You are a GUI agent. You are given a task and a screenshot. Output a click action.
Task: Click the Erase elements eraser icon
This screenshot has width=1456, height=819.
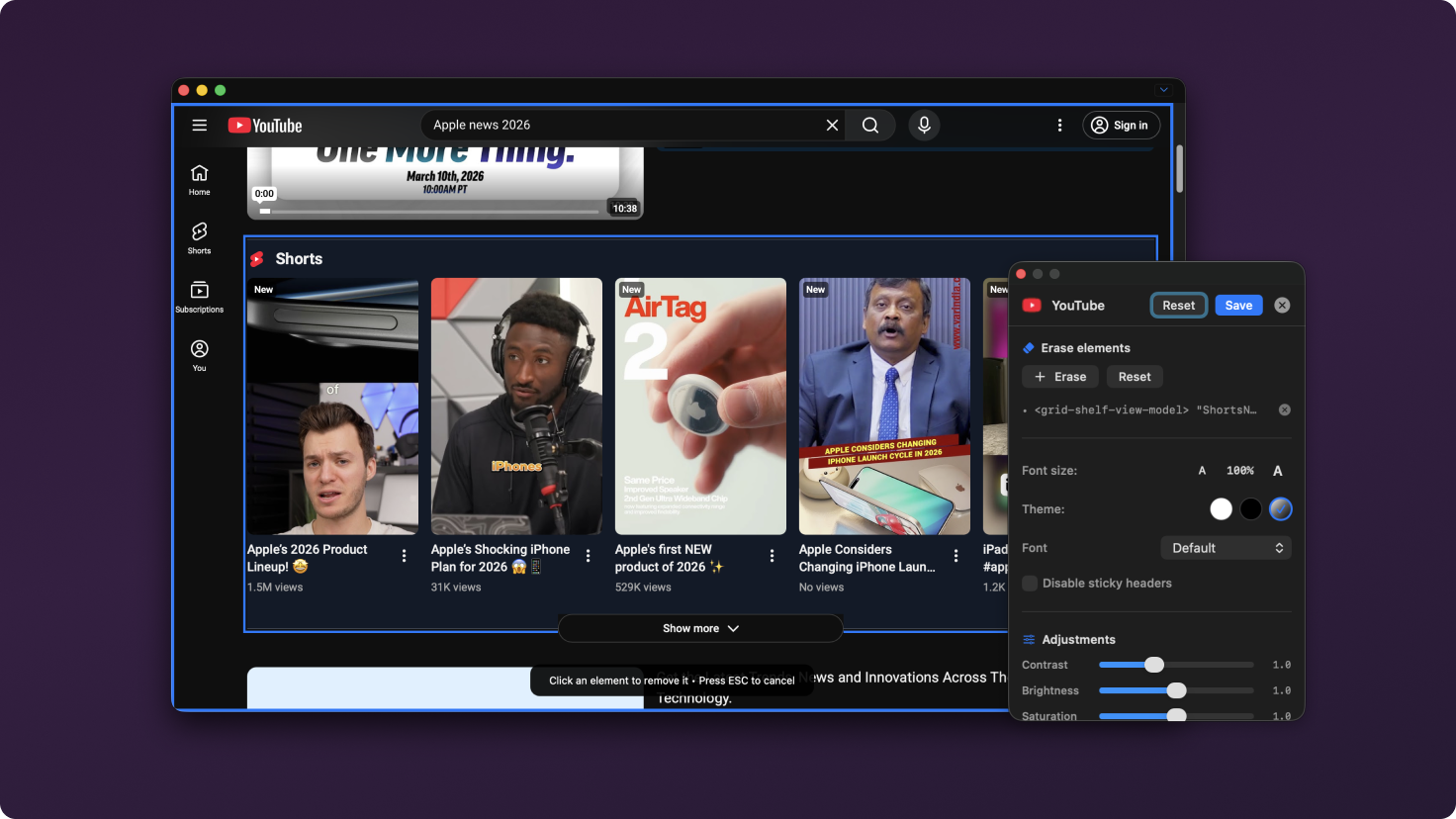click(1029, 348)
